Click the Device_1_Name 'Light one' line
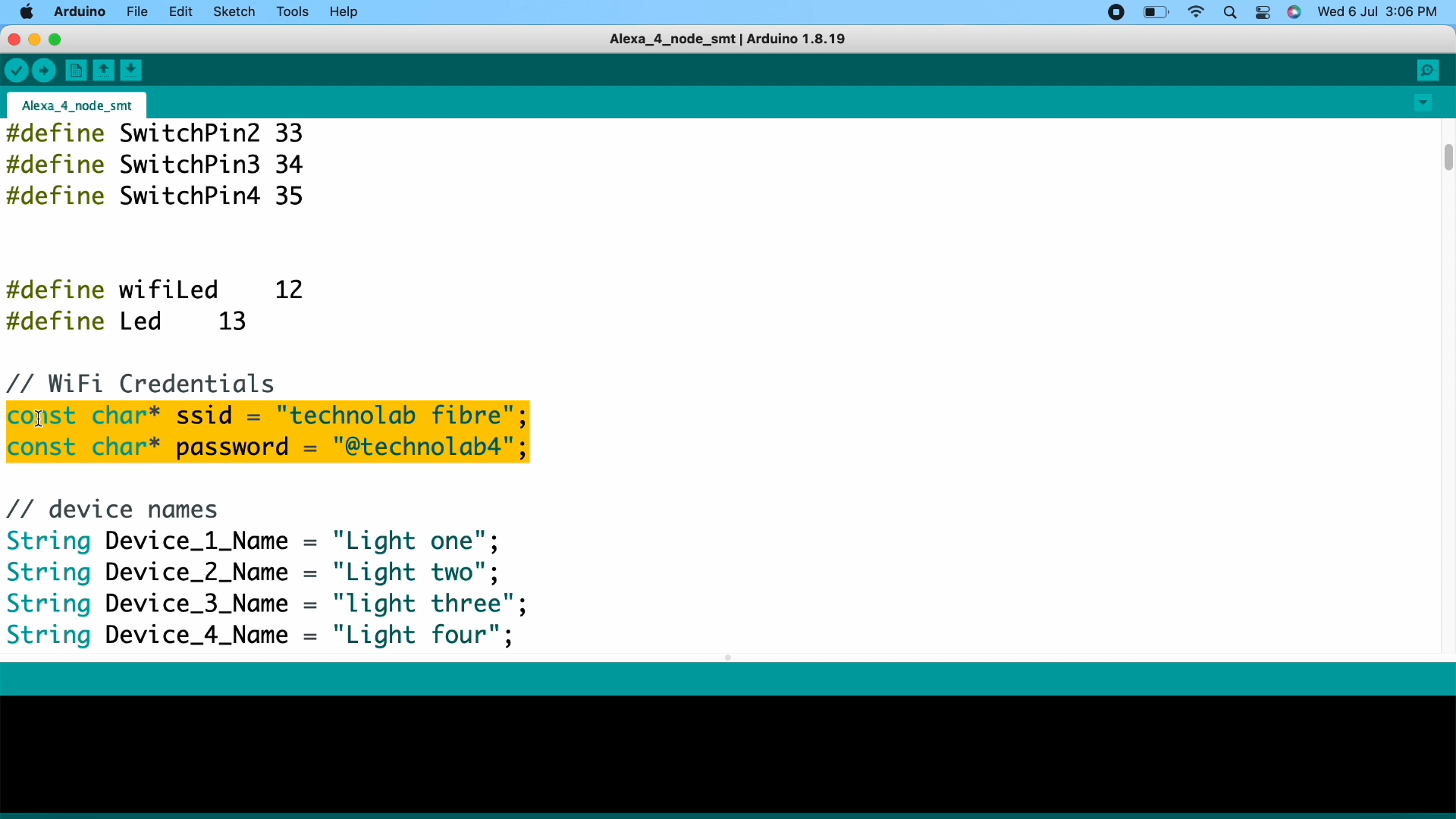Image resolution: width=1456 pixels, height=819 pixels. [x=253, y=542]
